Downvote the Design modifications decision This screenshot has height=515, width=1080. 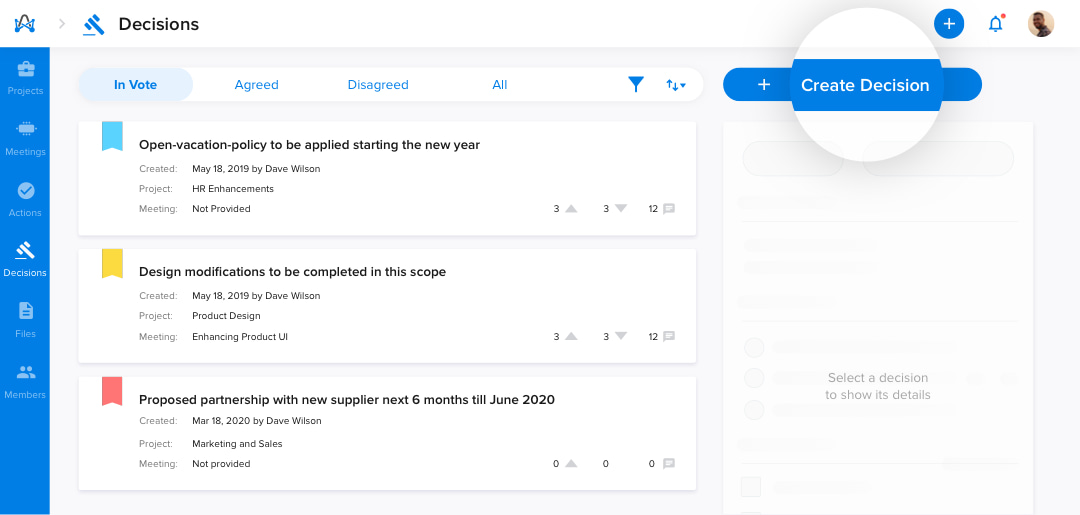click(x=621, y=337)
